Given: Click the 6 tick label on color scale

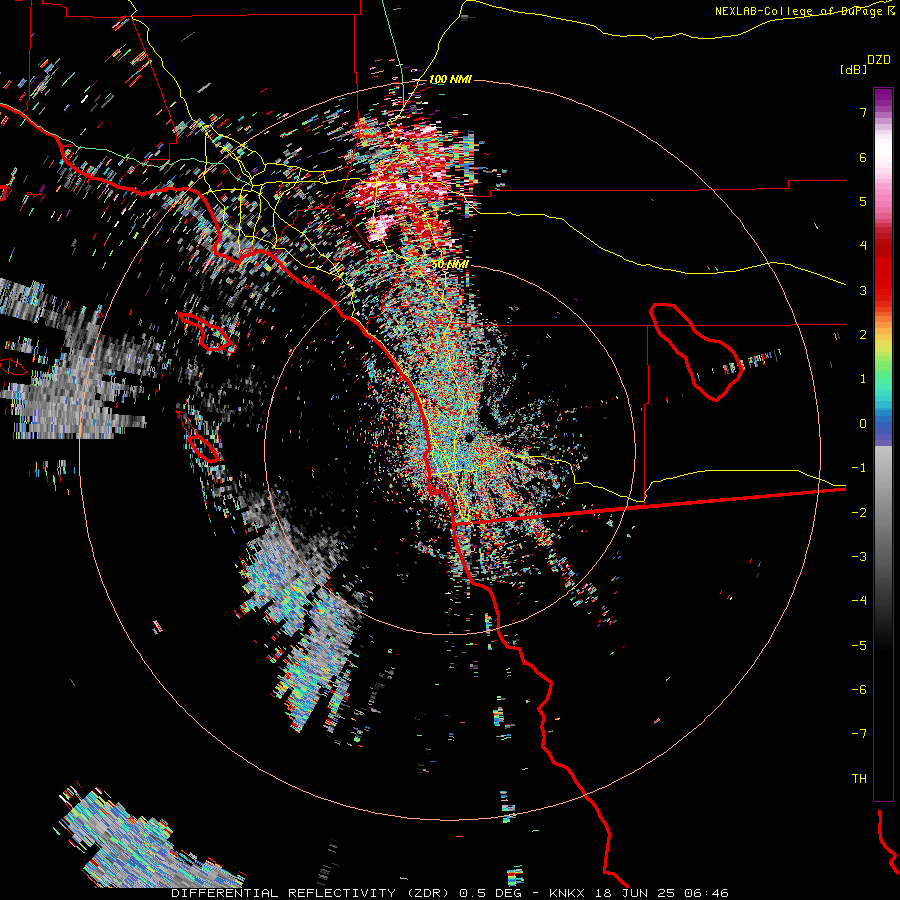Looking at the screenshot, I should click(863, 157).
